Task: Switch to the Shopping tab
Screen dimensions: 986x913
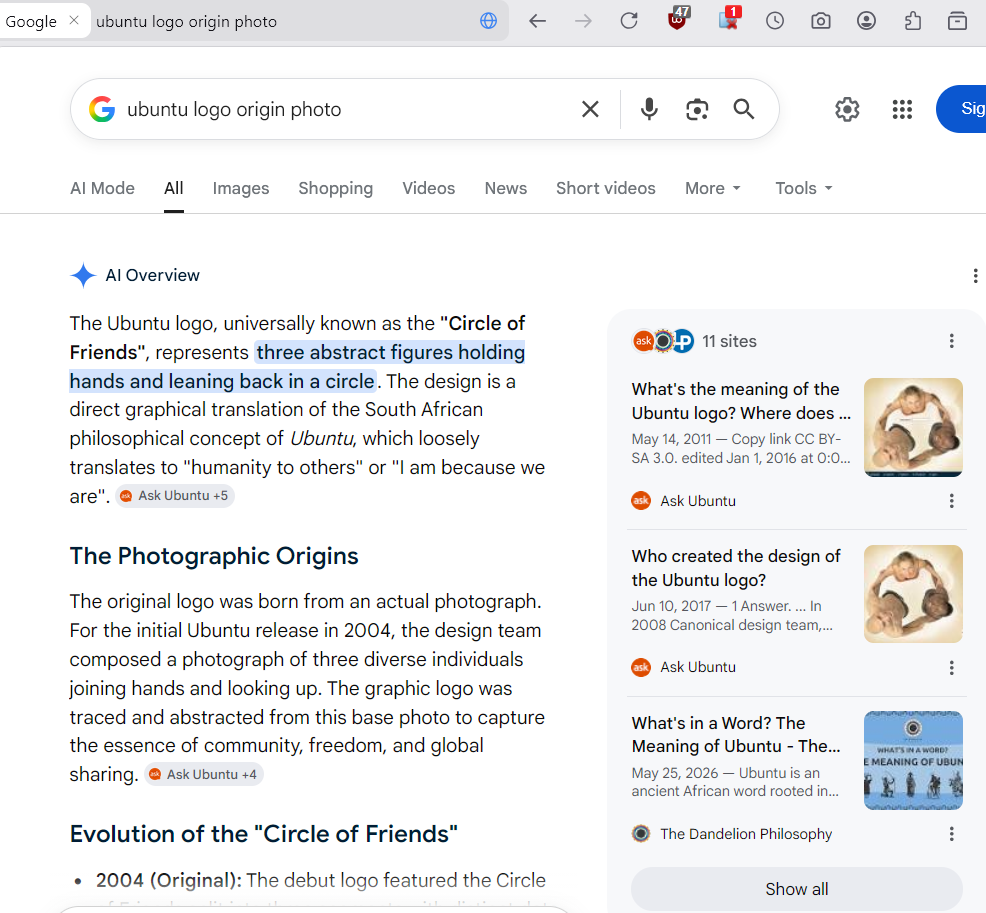Action: (336, 188)
